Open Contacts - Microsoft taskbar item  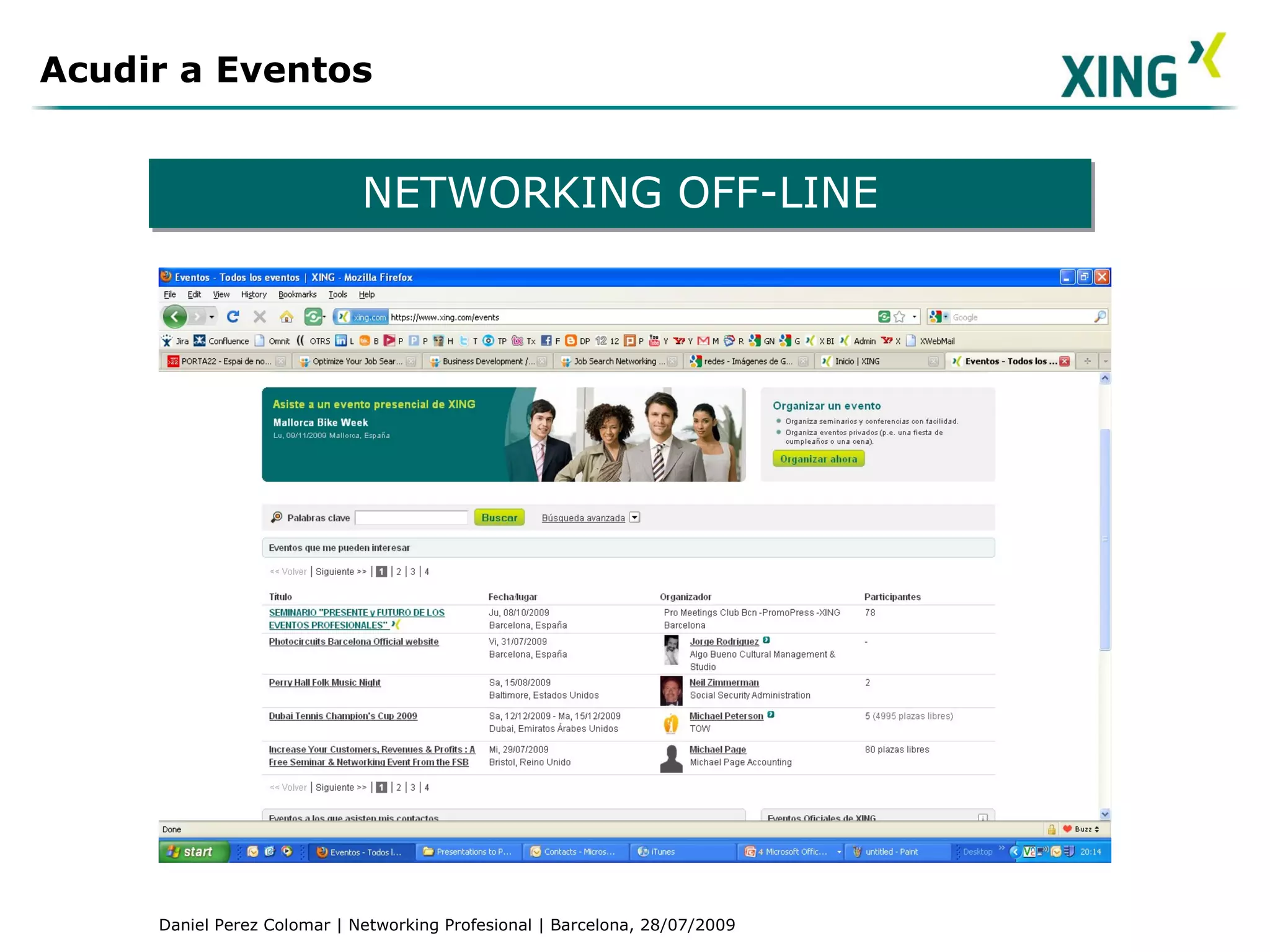[575, 852]
